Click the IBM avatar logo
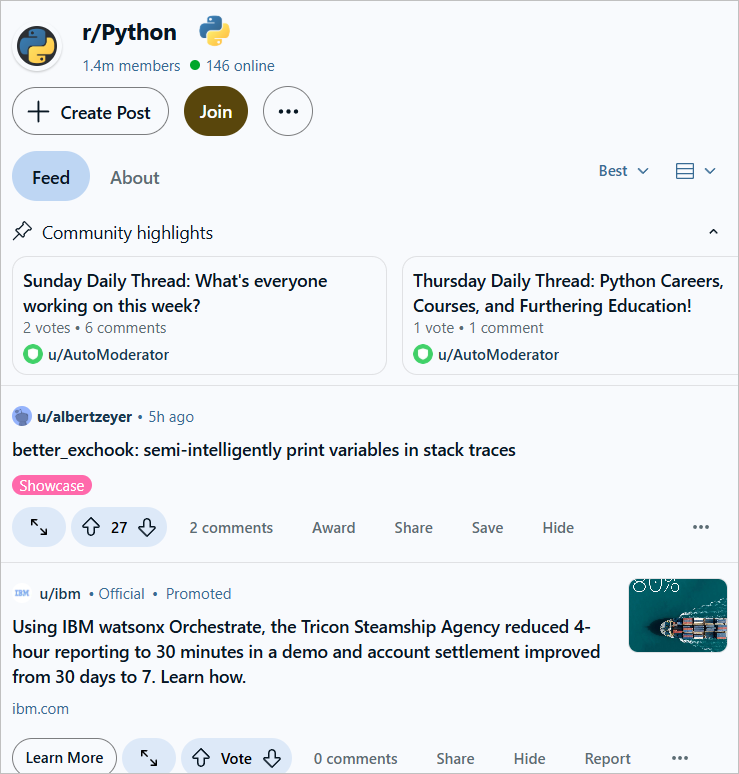739x774 pixels. (22, 593)
